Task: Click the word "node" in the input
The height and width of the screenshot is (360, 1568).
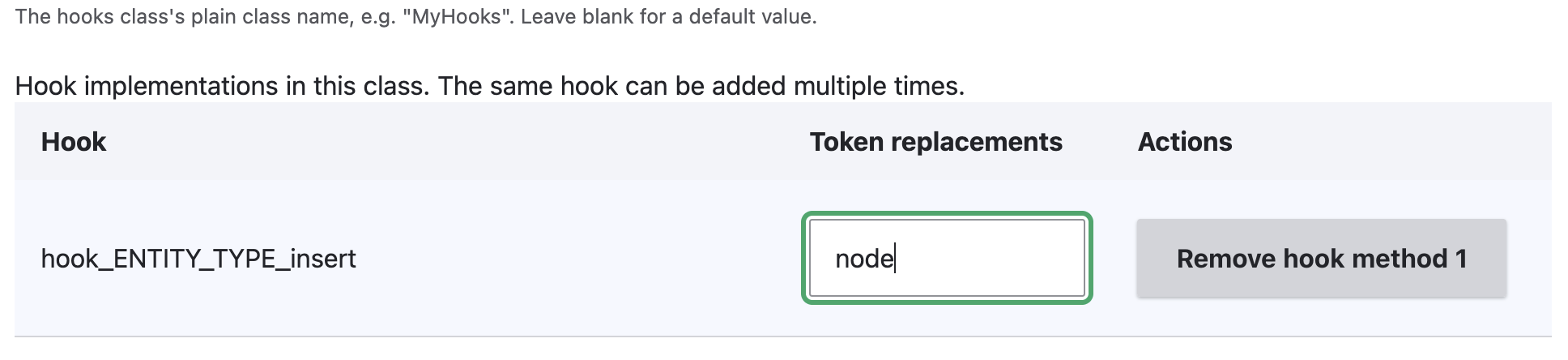Action: coord(863,259)
